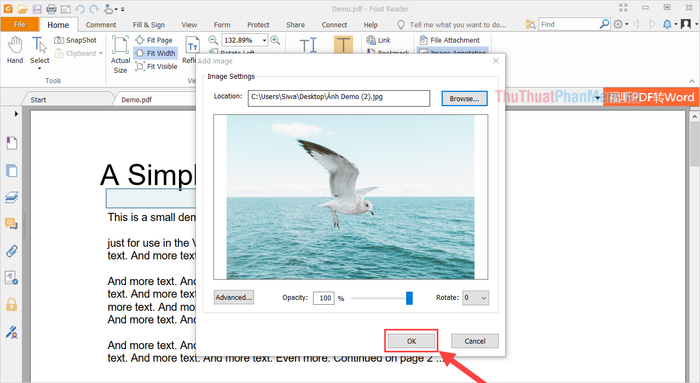Click the Browse button
Image resolution: width=700 pixels, height=383 pixels.
click(x=464, y=99)
